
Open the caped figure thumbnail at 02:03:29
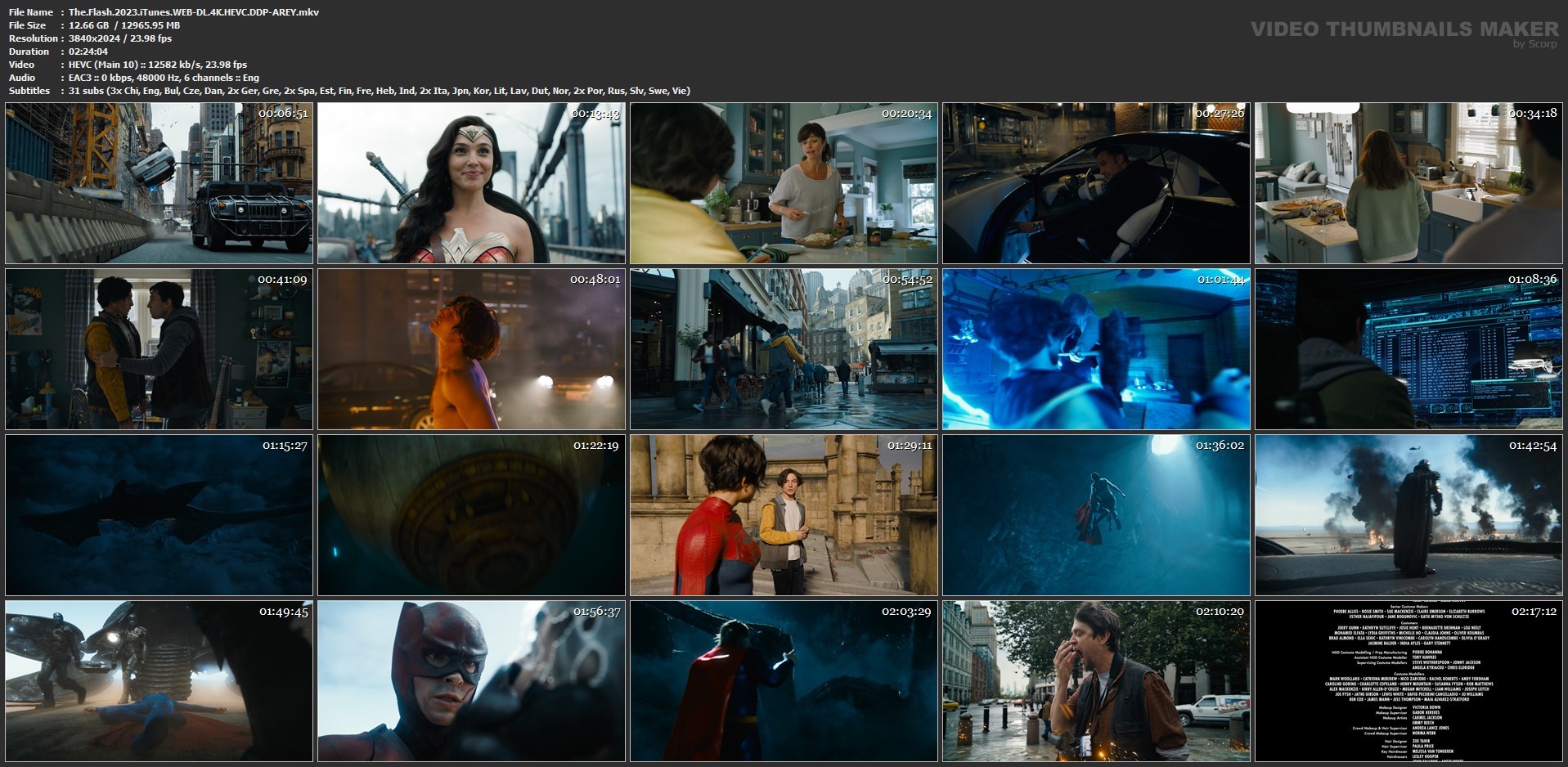[784, 681]
